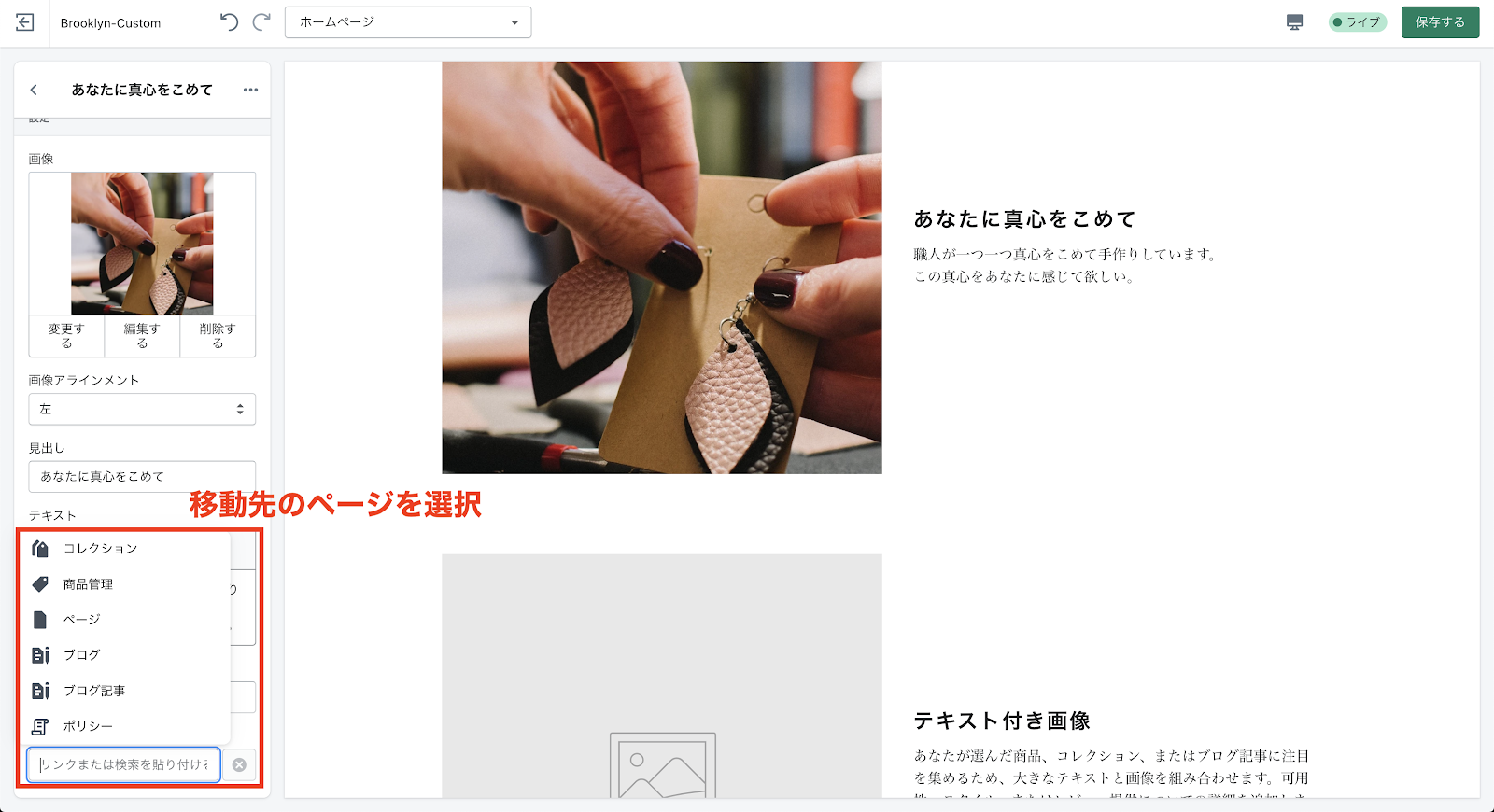Click the 見出し heading text field
This screenshot has width=1494, height=812.
coord(142,476)
